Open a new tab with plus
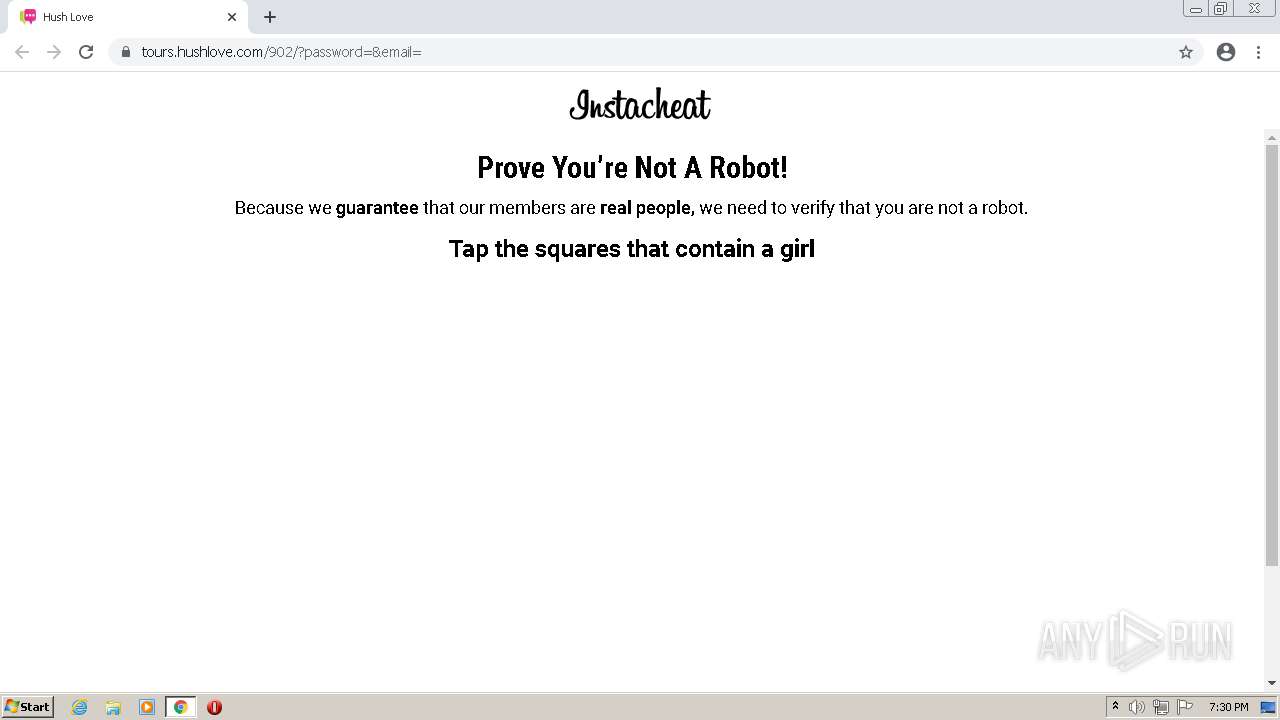This screenshot has width=1280, height=720. [270, 17]
